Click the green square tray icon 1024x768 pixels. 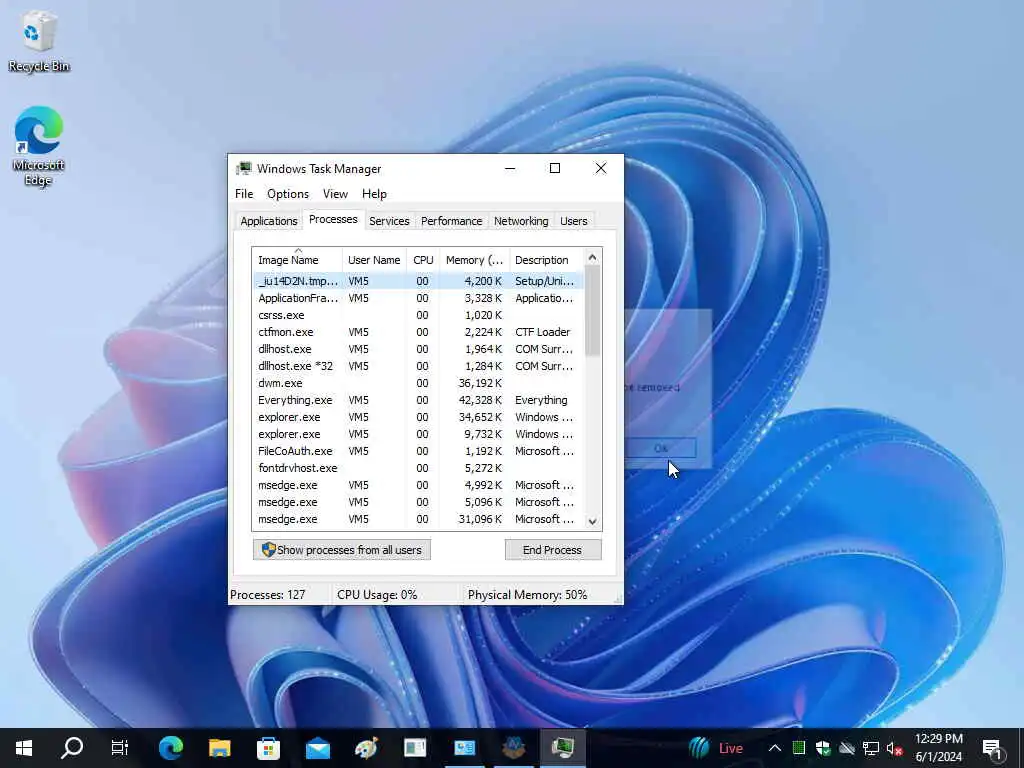pos(799,748)
